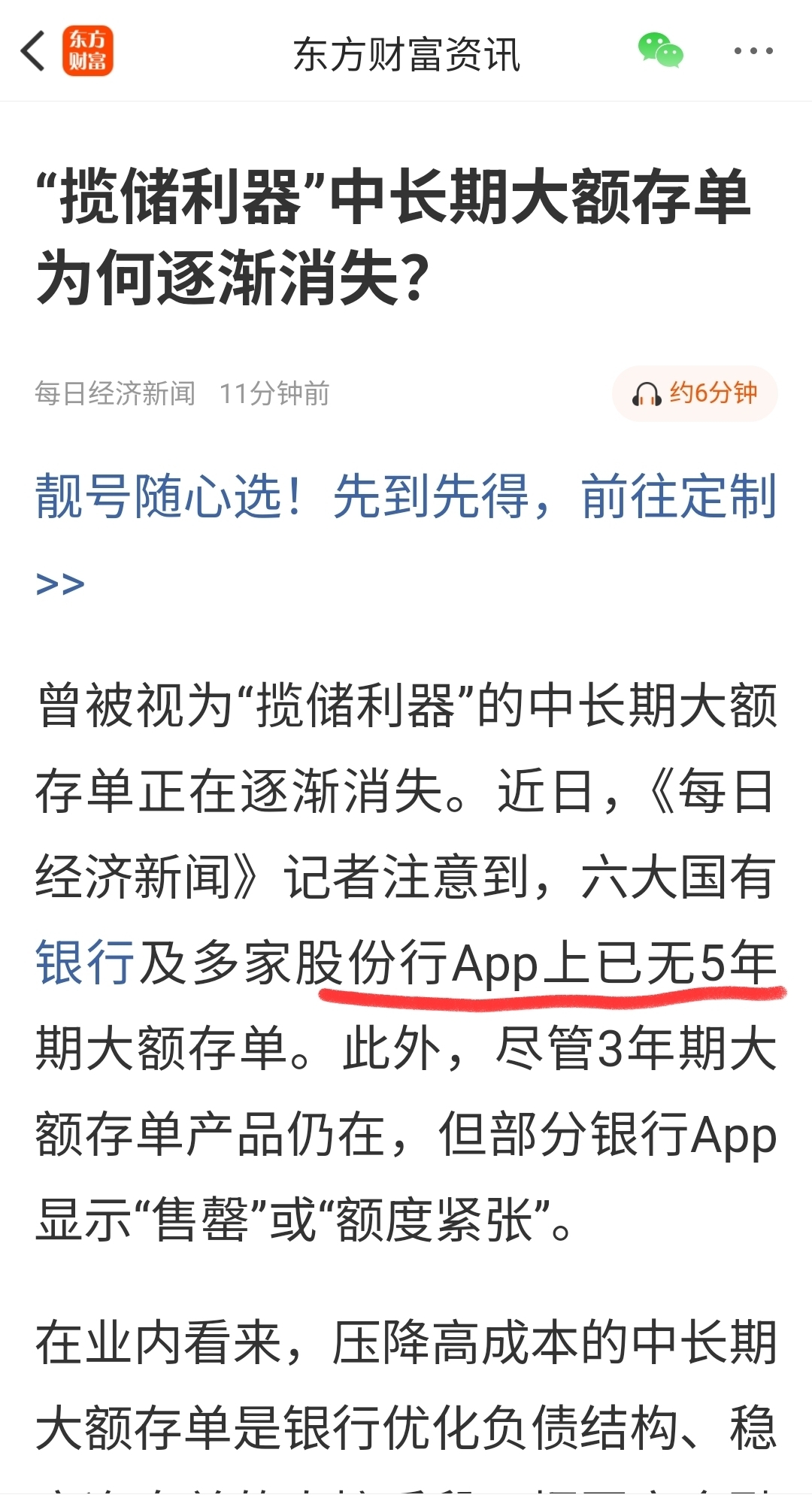
Task: Tap the 11分钟前 timestamp
Action: click(x=274, y=393)
